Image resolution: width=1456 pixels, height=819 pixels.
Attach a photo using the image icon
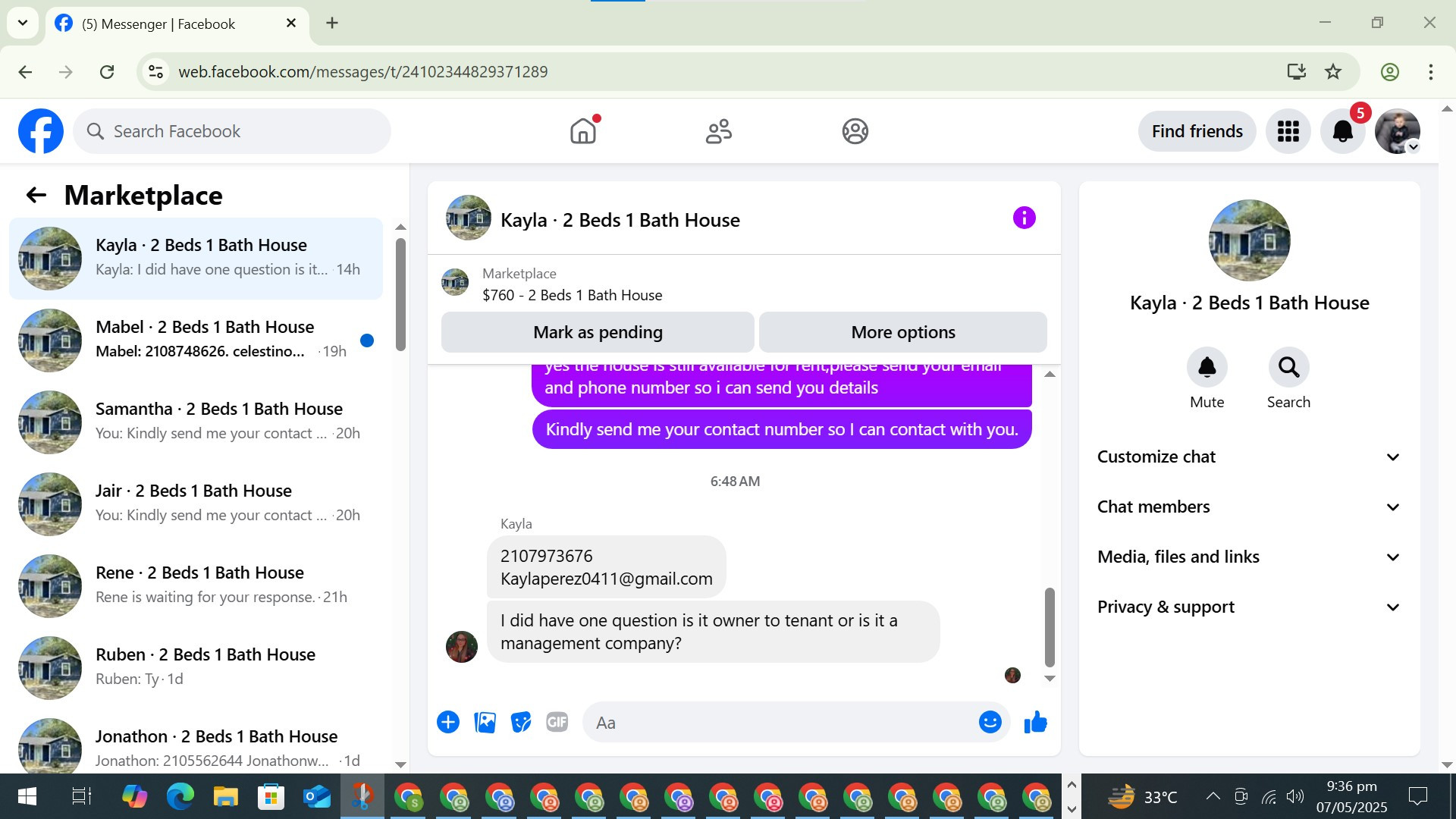485,723
